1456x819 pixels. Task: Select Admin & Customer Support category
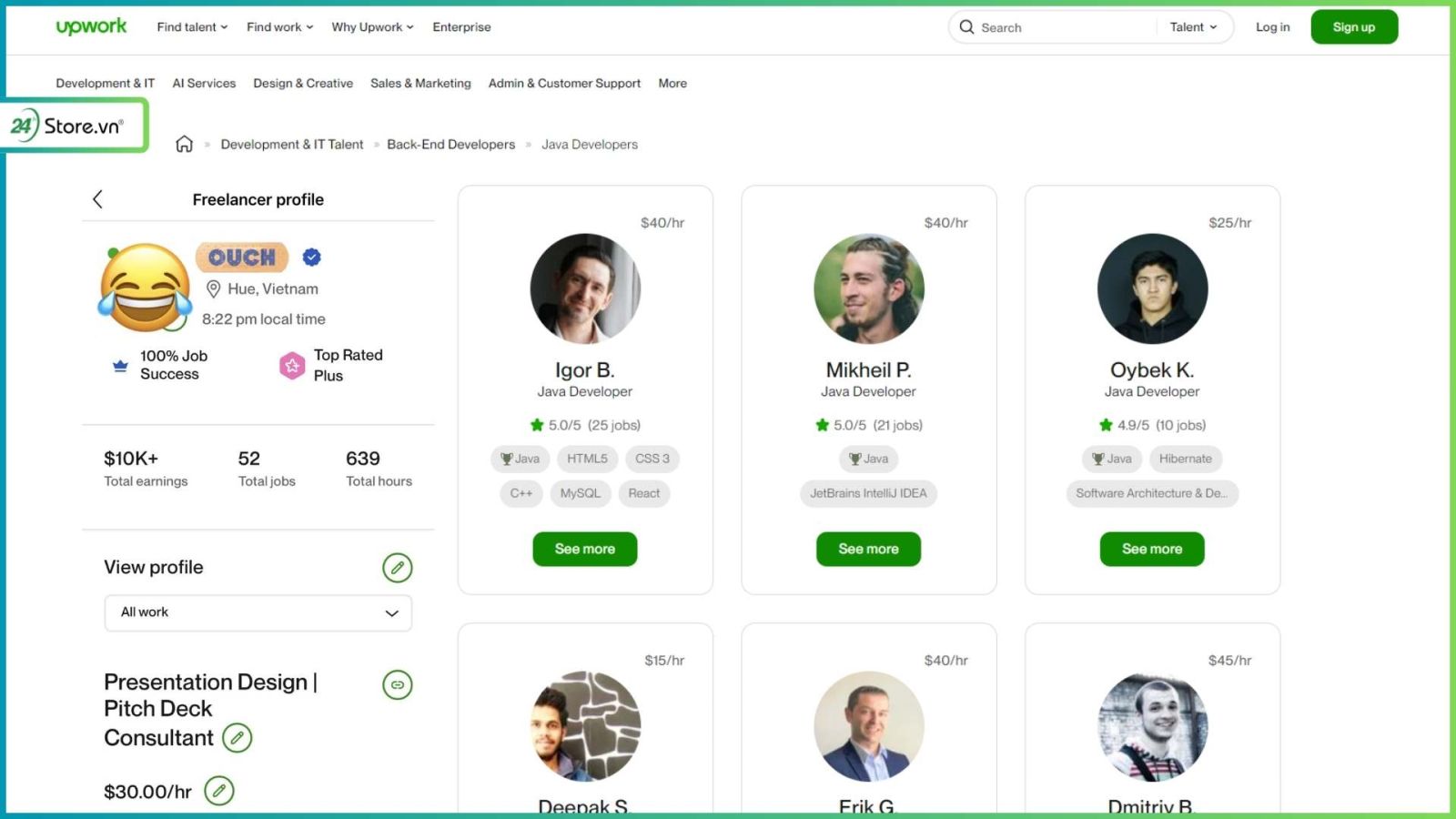564,83
